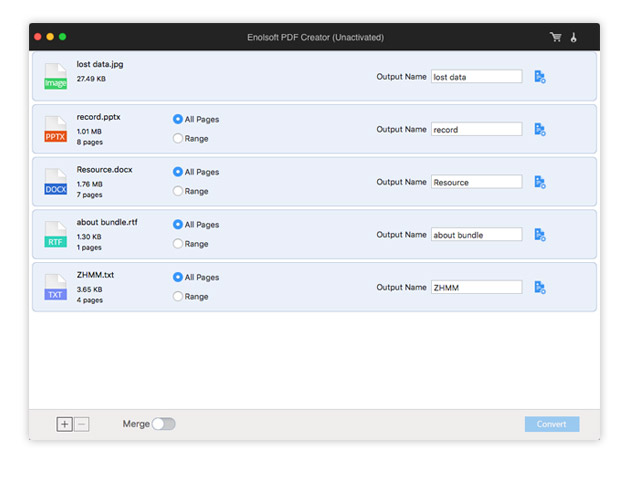623x483 pixels.
Task: Edit the 'lost data' output name field
Action: (476, 77)
